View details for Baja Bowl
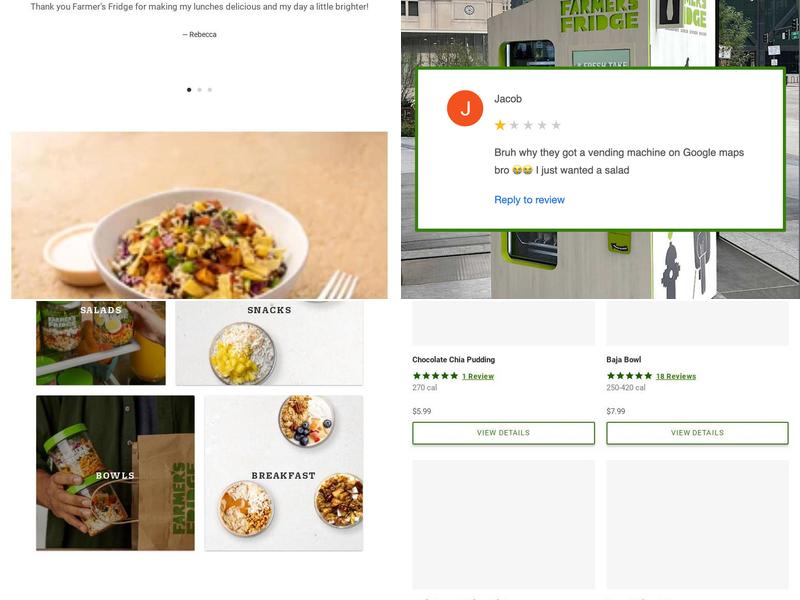800x600 pixels. tap(697, 433)
